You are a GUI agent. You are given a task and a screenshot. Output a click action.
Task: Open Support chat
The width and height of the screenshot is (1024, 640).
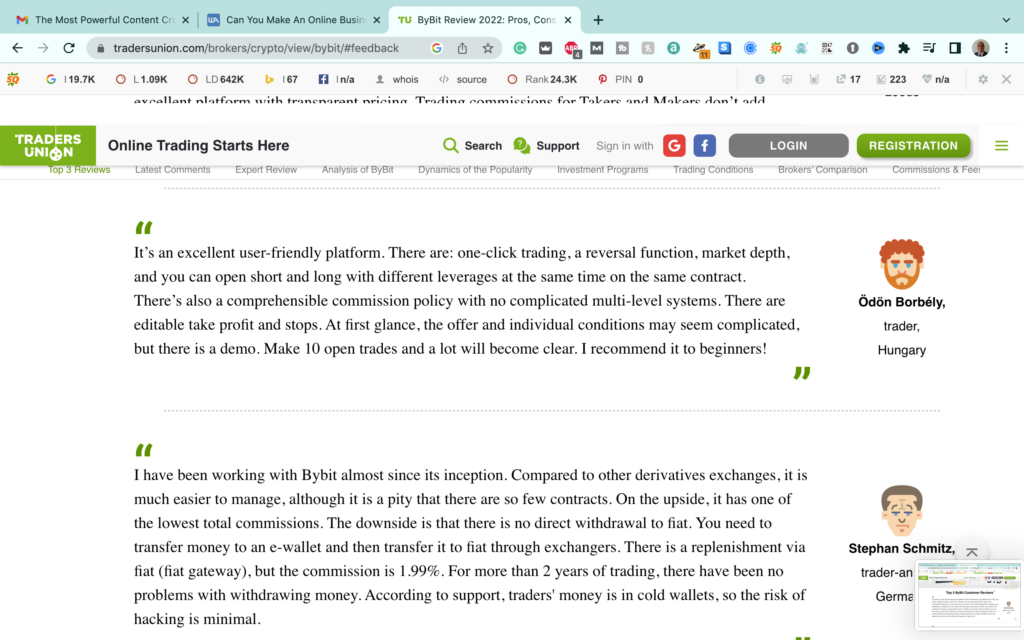tap(546, 146)
